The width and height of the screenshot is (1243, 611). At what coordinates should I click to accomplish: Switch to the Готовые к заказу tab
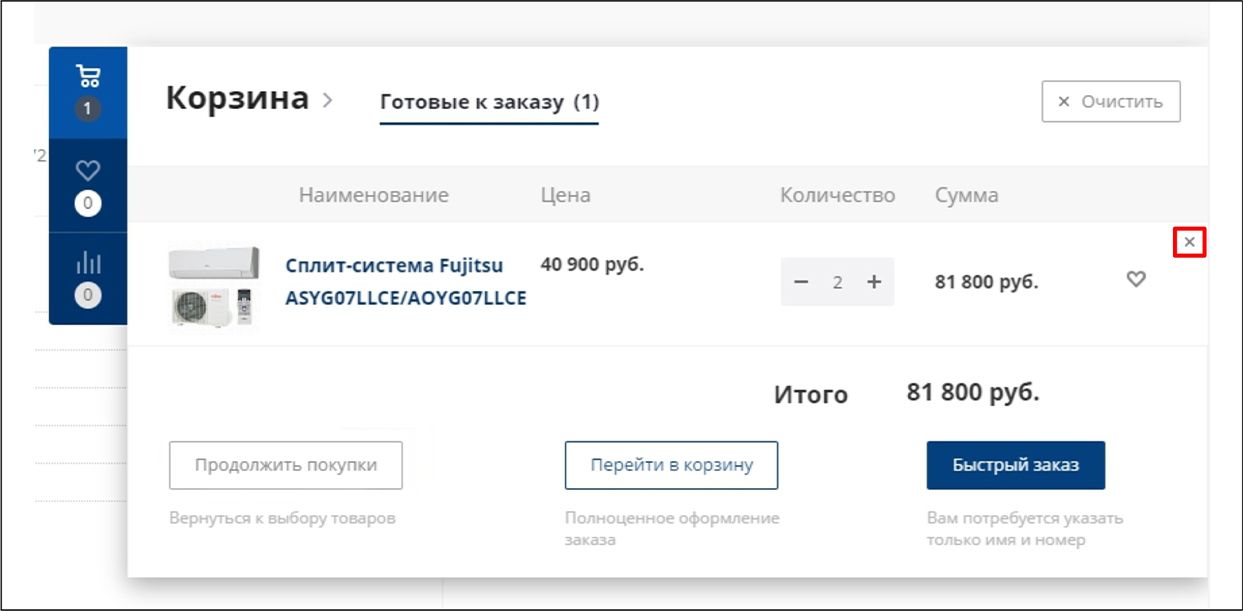pos(489,102)
